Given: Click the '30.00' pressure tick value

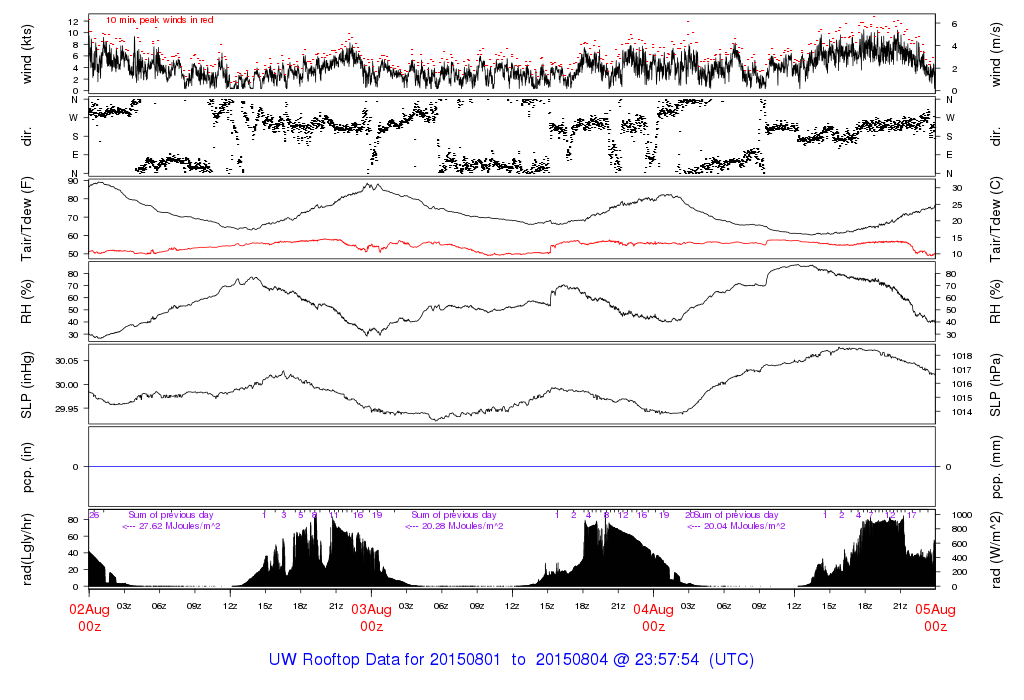Looking at the screenshot, I should [67, 385].
